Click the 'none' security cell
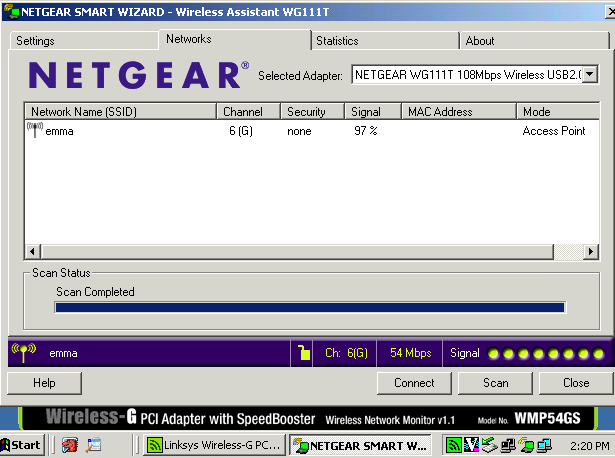Viewport: 615px width, 458px height. pyautogui.click(x=299, y=131)
